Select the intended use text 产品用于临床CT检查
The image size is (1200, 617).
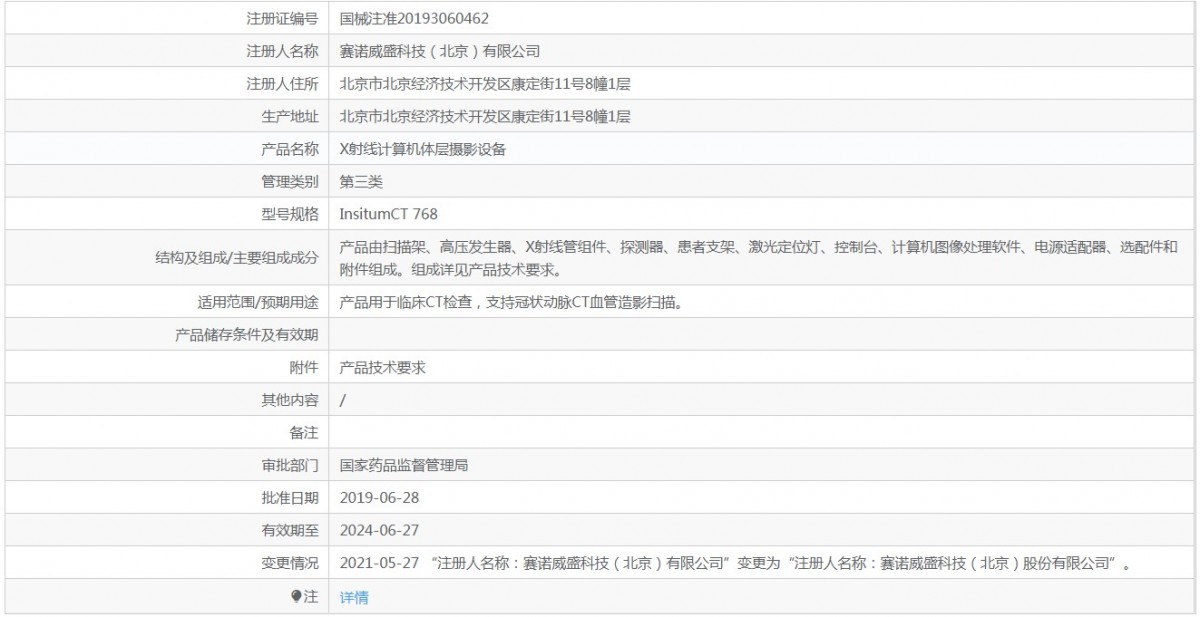click(511, 302)
